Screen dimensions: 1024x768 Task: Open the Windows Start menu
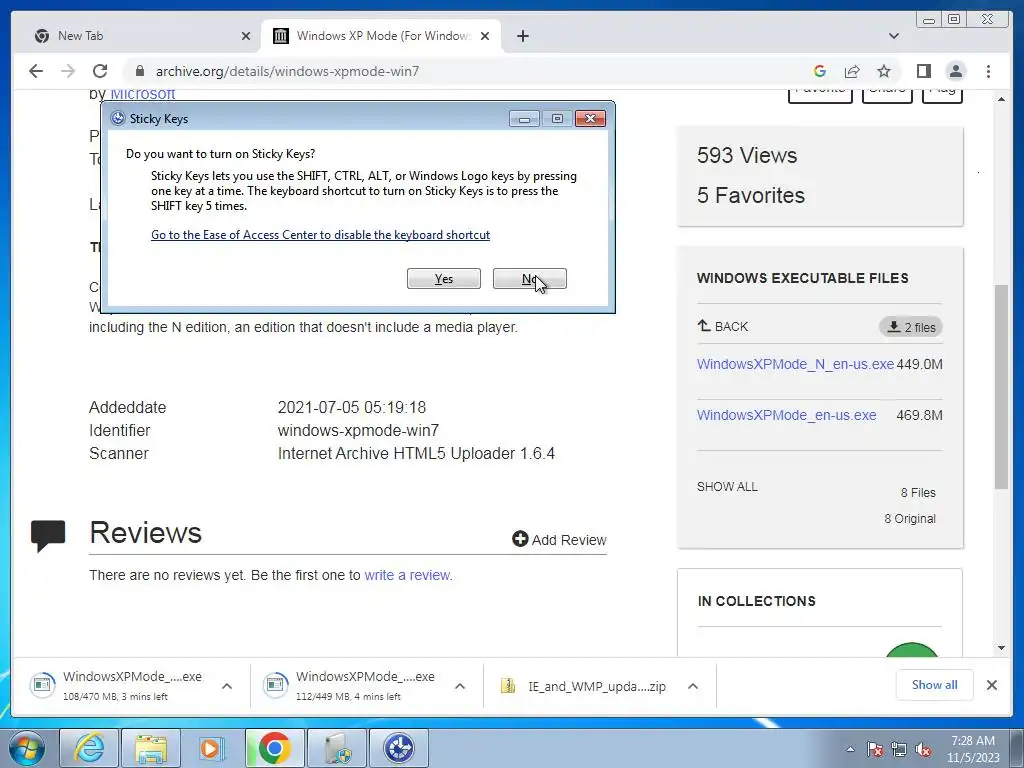click(x=27, y=748)
